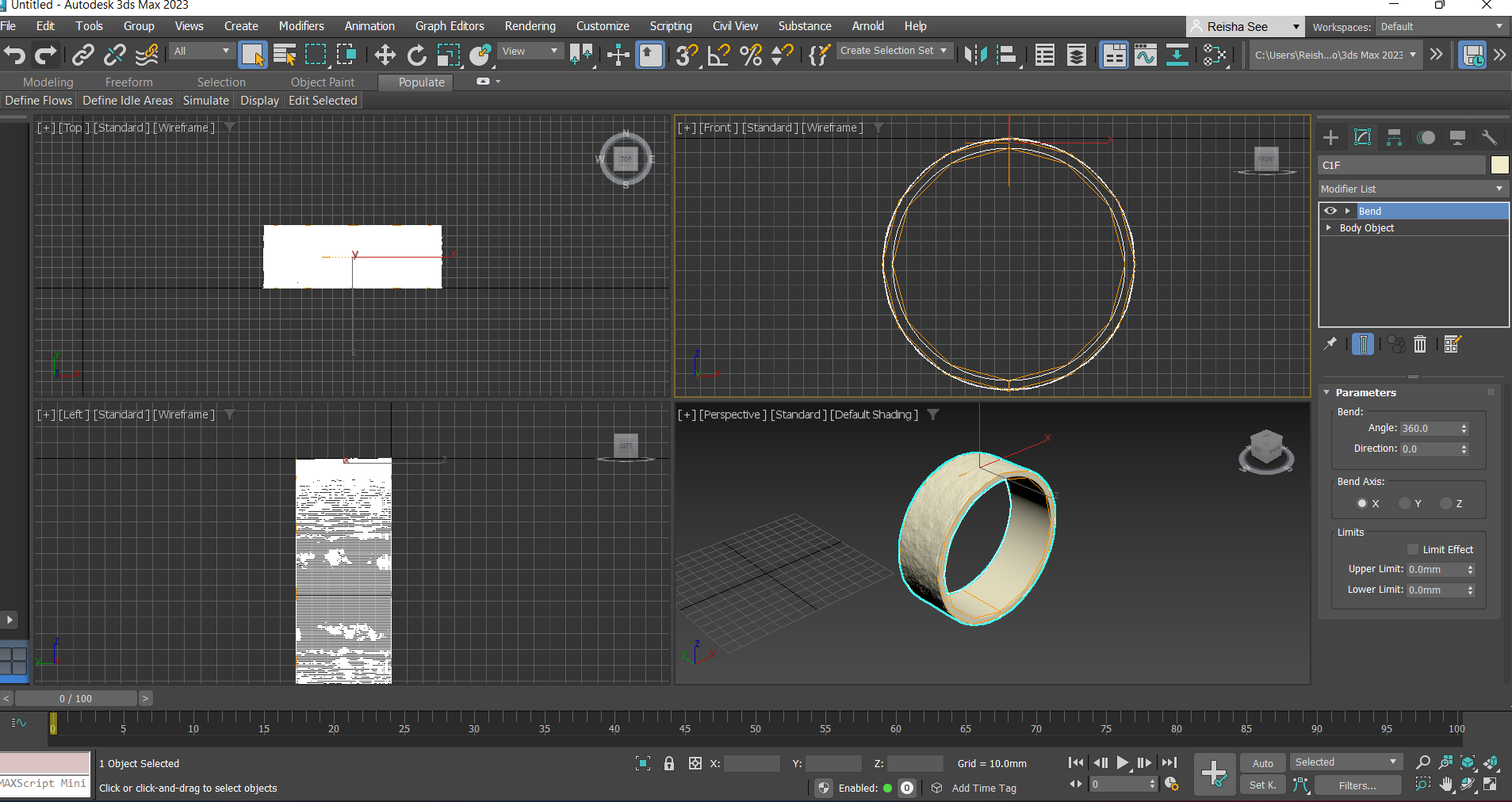Screen dimensions: 1512x802
Task: Open the Selected key filter dropdown
Action: click(1345, 762)
